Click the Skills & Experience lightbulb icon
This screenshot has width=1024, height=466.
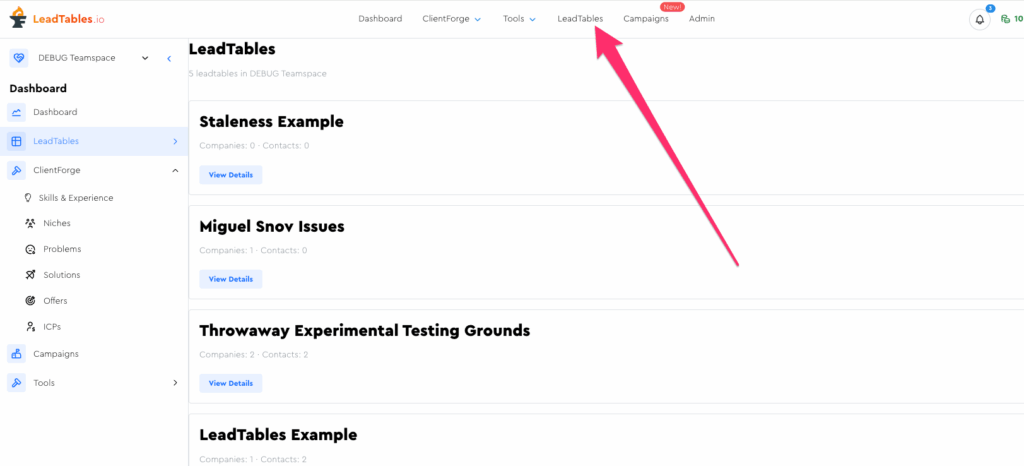[29, 198]
